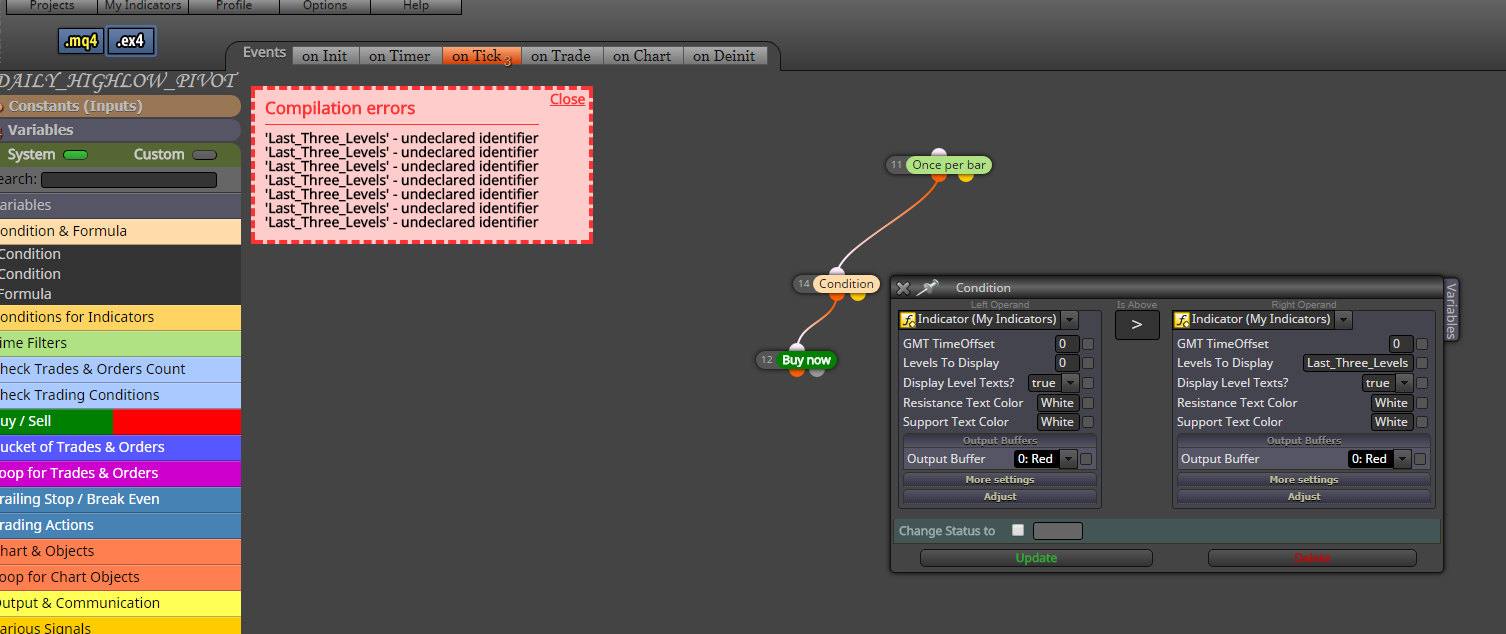Click the .mq4 export icon
Viewport: 1506px width, 634px height.
tap(81, 41)
